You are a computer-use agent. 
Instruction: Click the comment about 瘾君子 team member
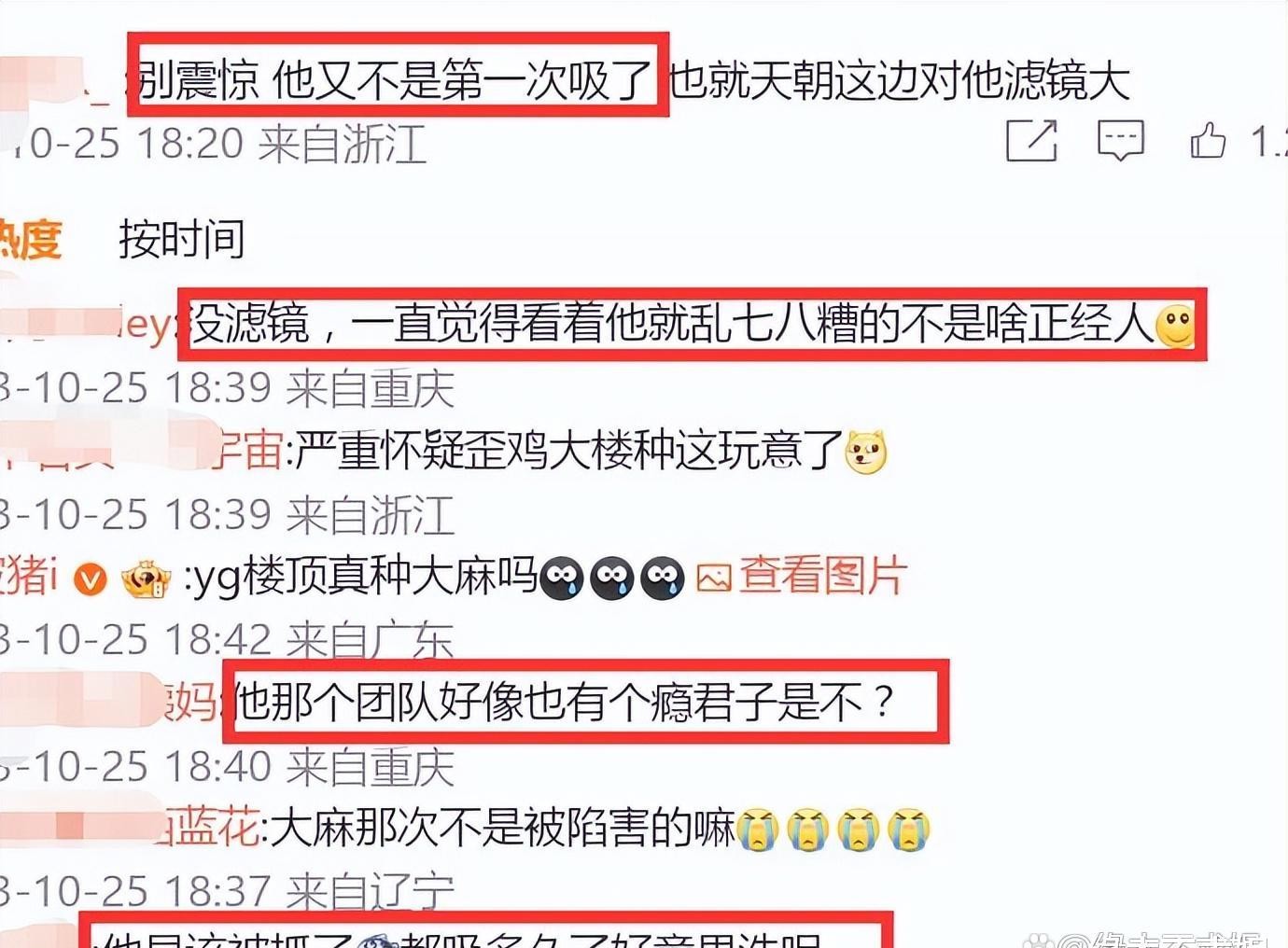click(x=567, y=701)
